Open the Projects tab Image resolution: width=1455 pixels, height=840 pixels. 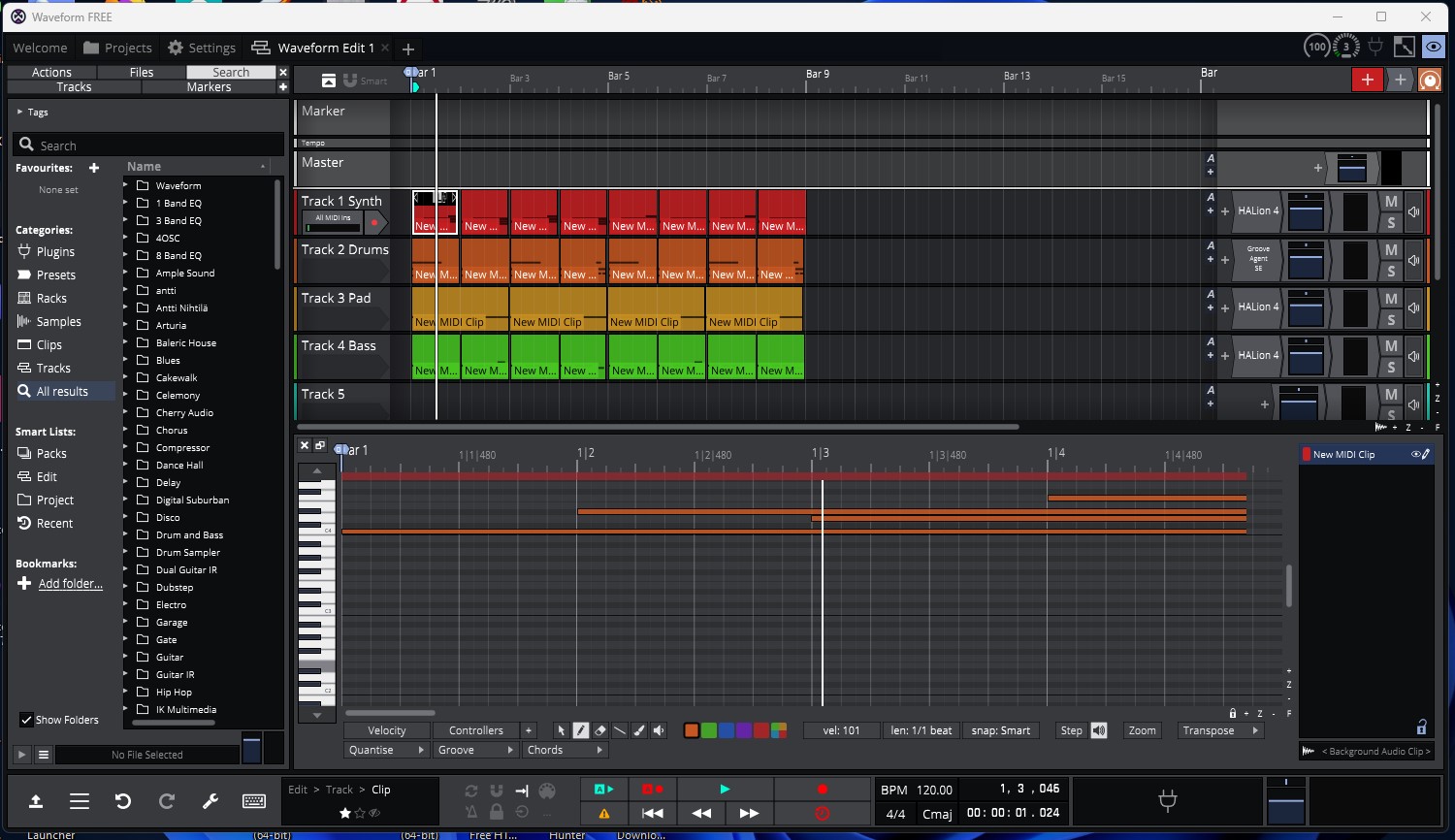click(117, 48)
